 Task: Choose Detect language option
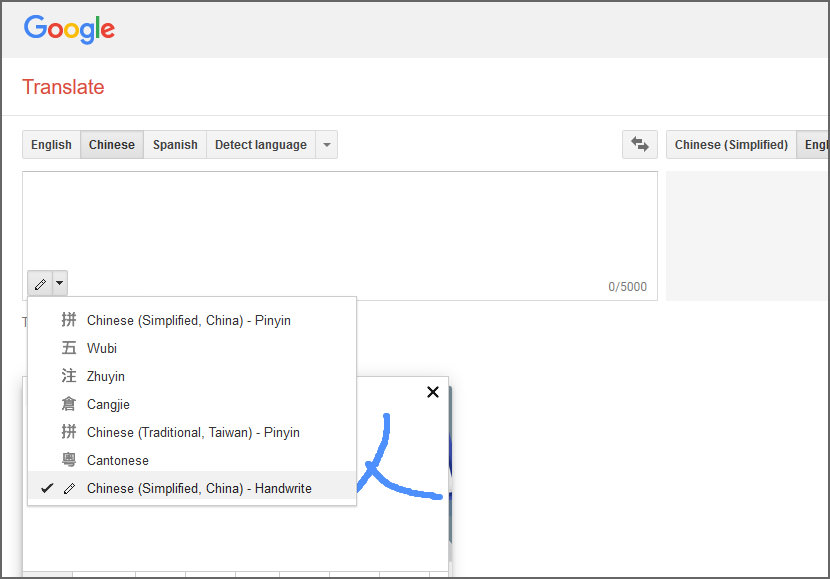click(261, 144)
